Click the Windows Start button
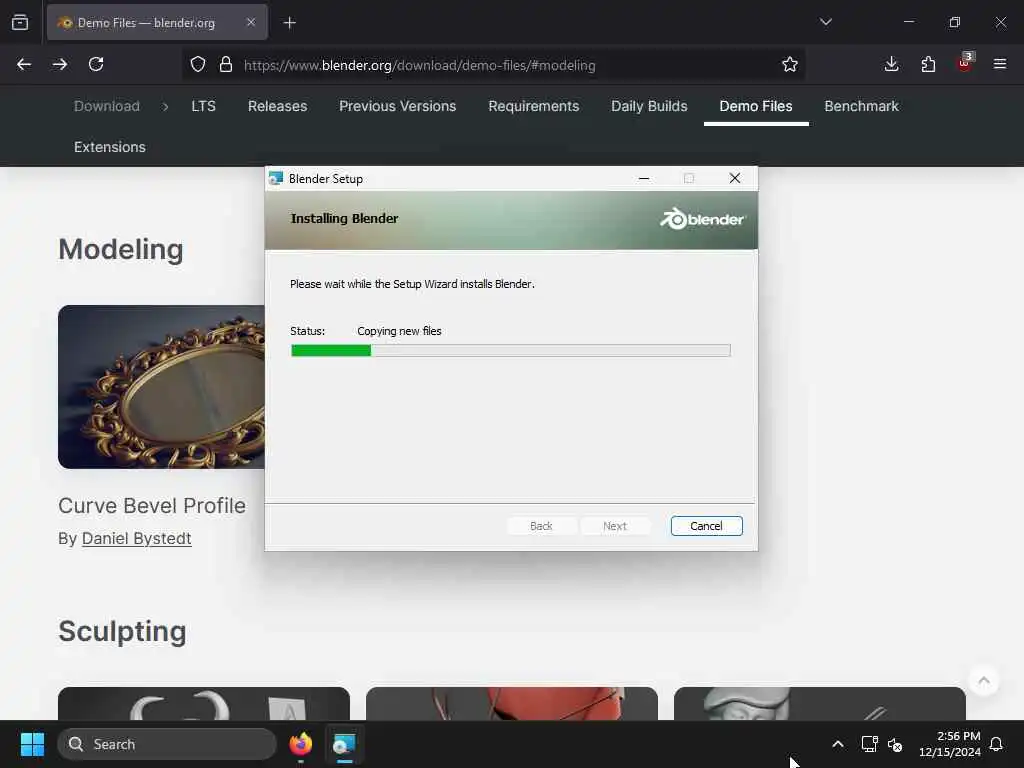Viewport: 1024px width, 768px height. [x=32, y=744]
